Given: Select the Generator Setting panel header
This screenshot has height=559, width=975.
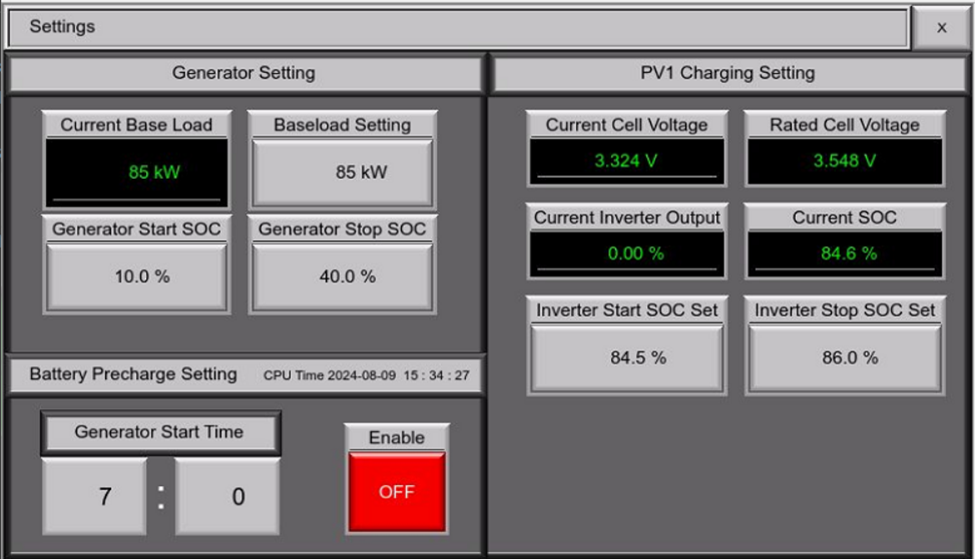Looking at the screenshot, I should point(244,73).
